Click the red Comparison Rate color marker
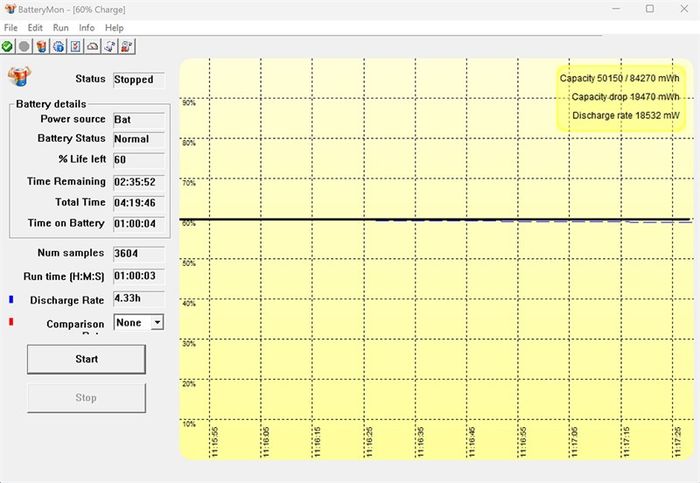Image resolution: width=700 pixels, height=483 pixels. [x=11, y=321]
